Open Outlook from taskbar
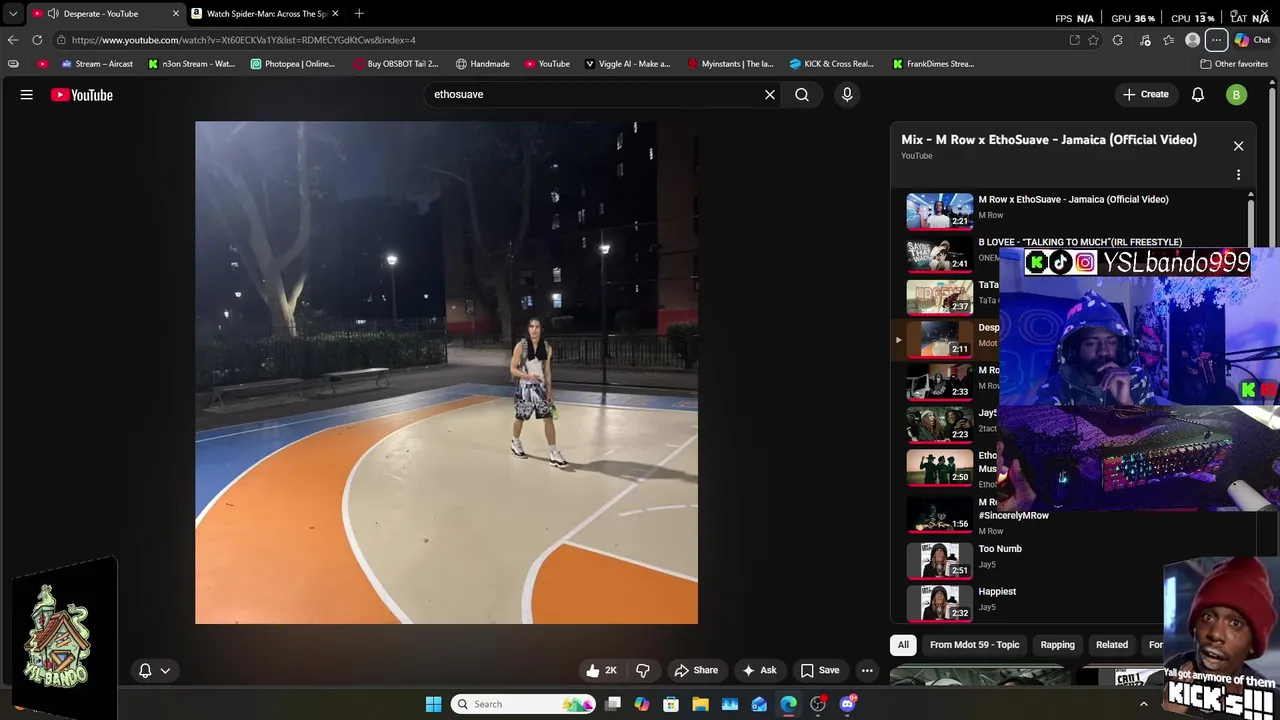Viewport: 1280px width, 720px height. tap(759, 704)
